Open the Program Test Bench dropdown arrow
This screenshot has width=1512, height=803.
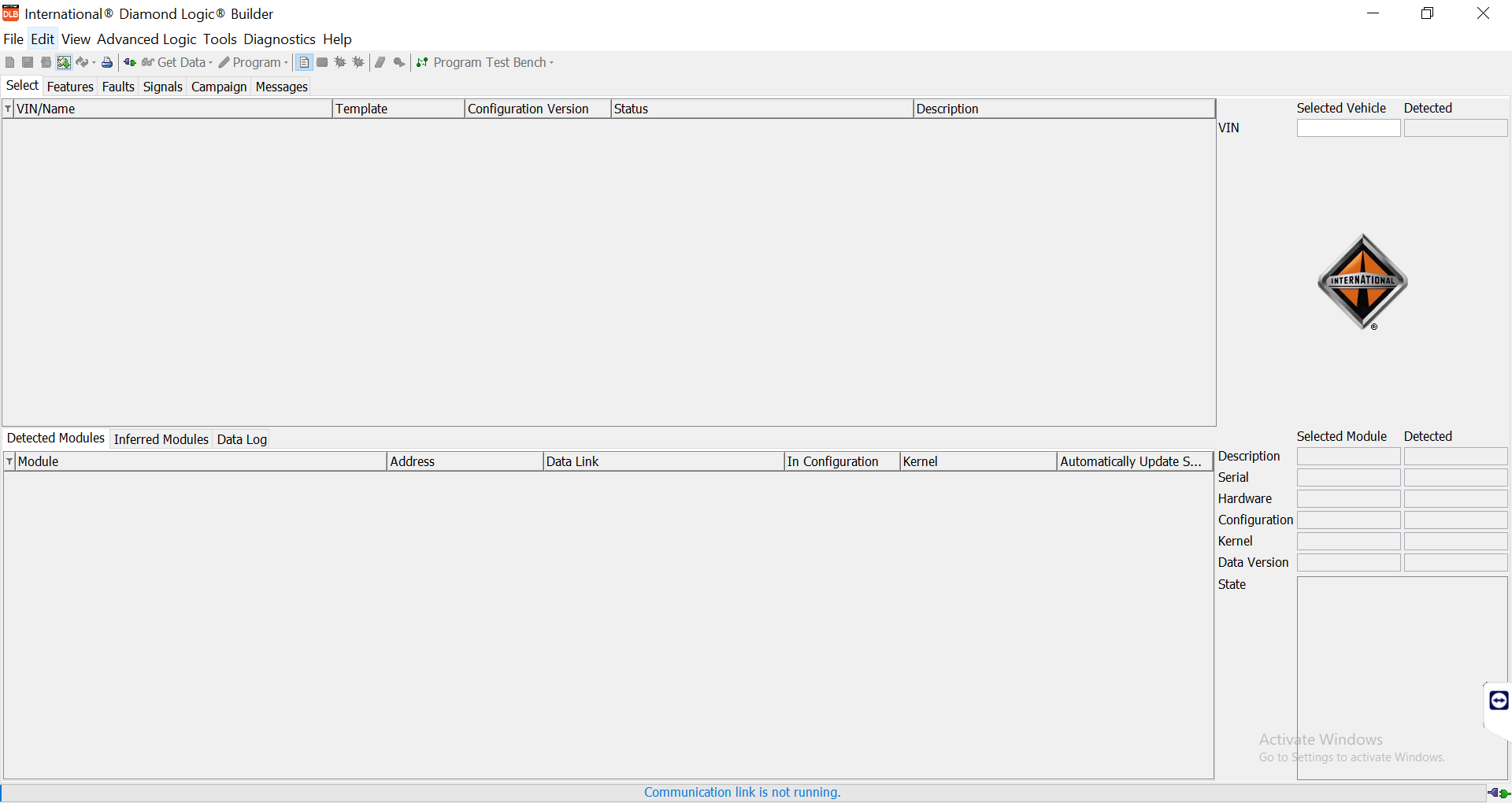tap(551, 63)
